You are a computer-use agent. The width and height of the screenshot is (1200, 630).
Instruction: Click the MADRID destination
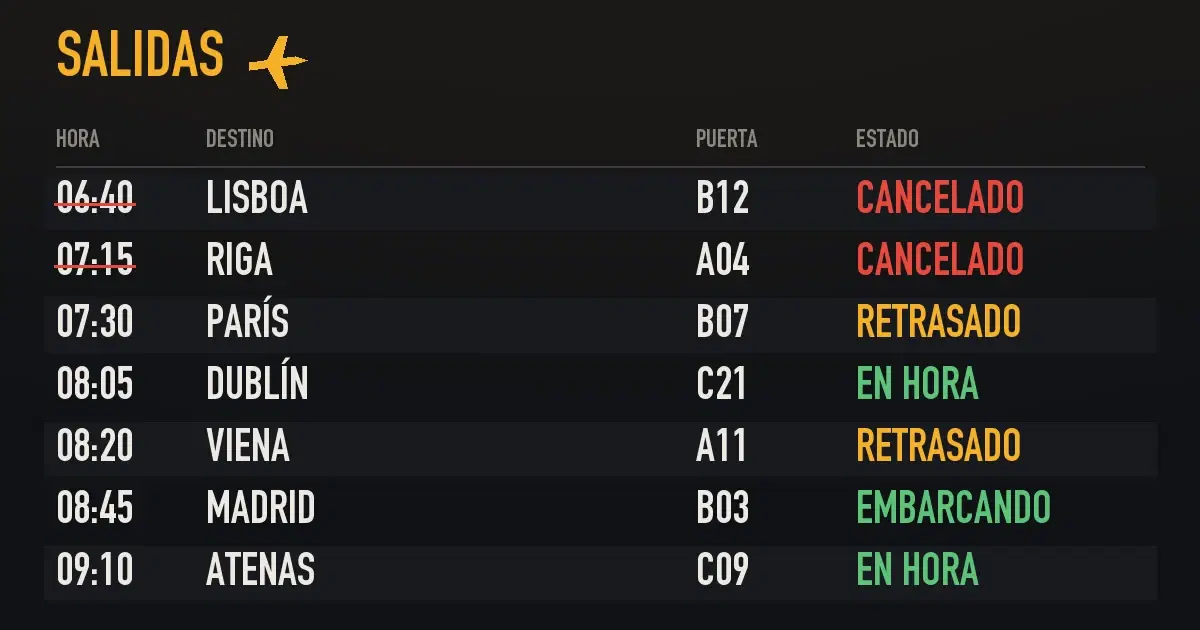[x=261, y=508]
